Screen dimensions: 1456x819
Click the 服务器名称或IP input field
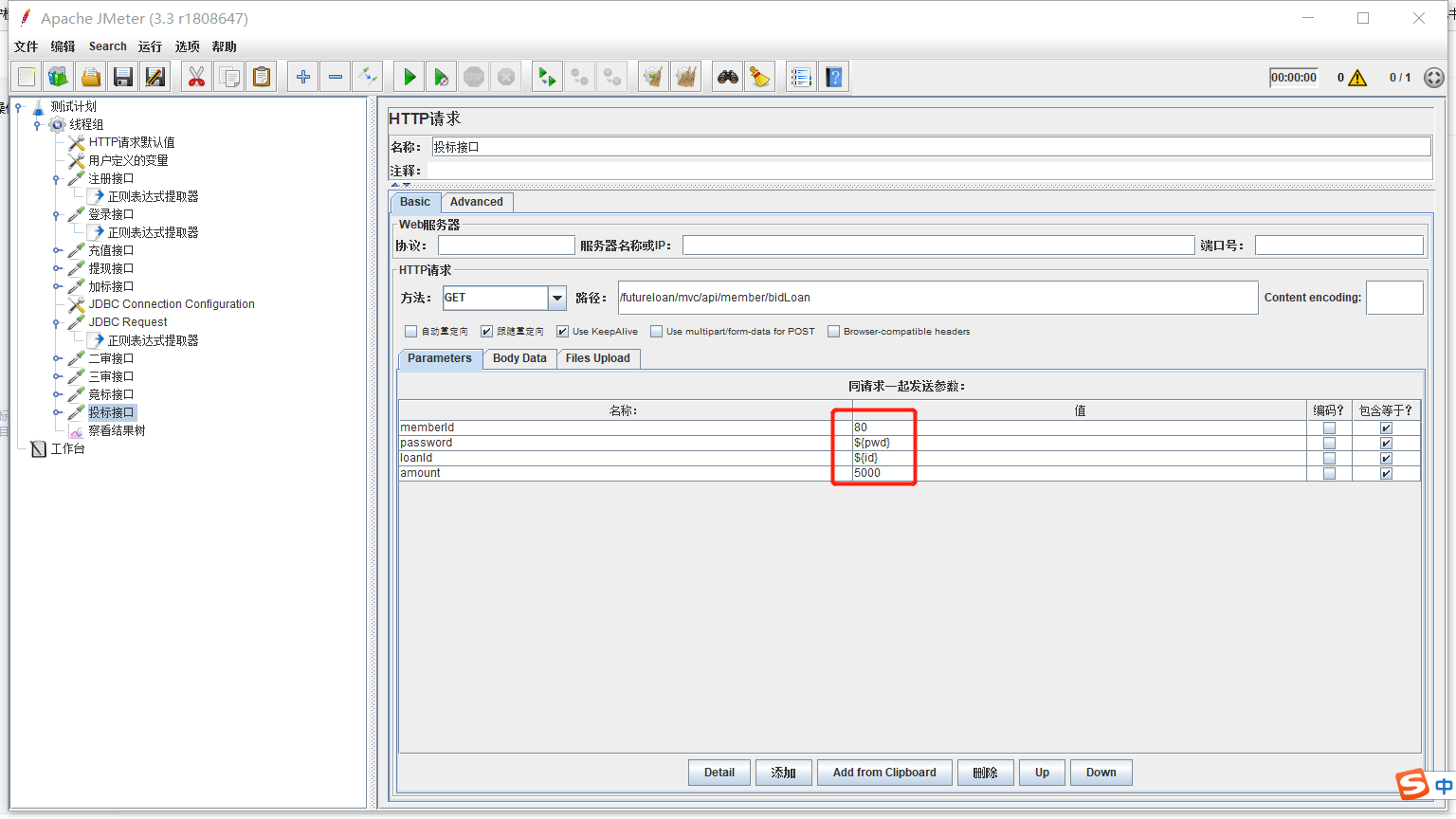pyautogui.click(x=938, y=246)
